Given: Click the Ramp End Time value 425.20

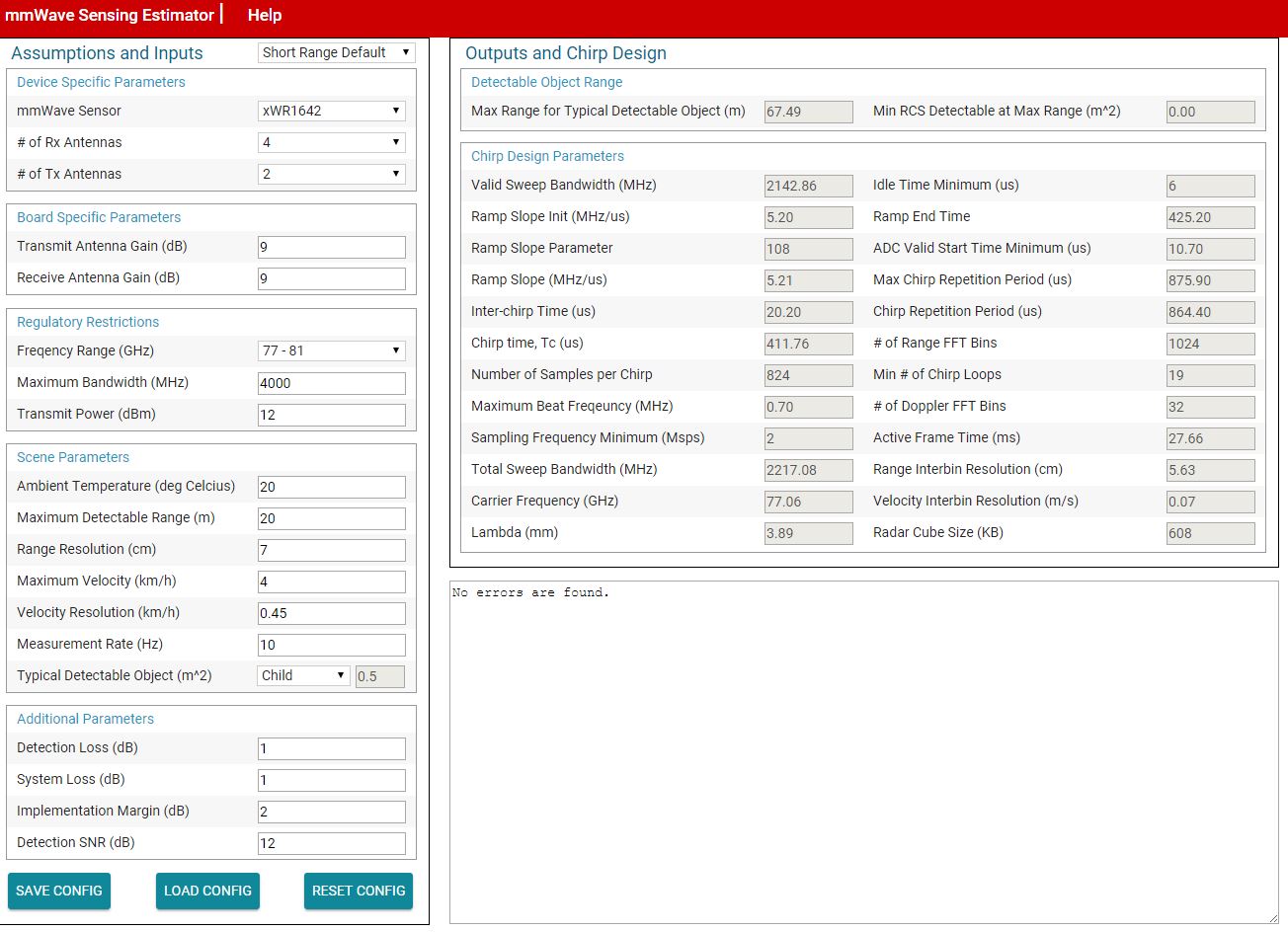Looking at the screenshot, I should (1211, 217).
